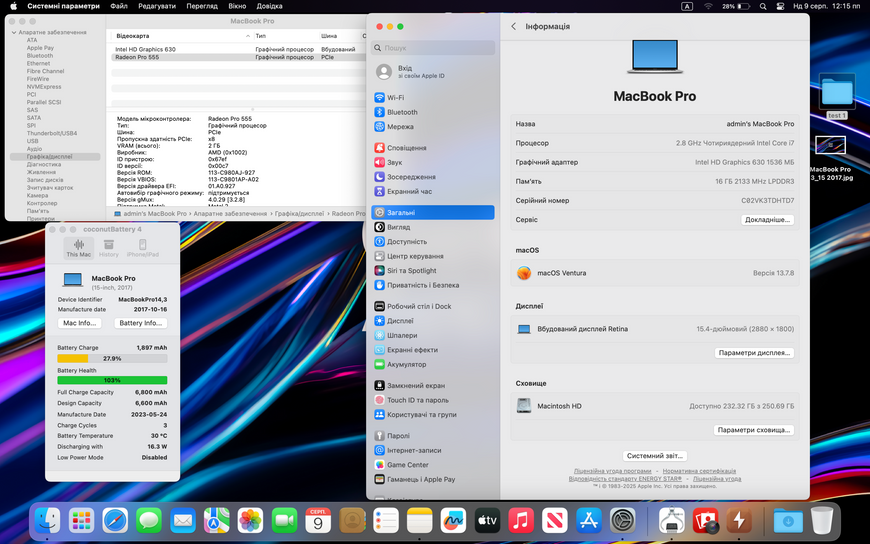Click Battery Health 103% bar
This screenshot has height=544, width=870.
[x=112, y=380]
